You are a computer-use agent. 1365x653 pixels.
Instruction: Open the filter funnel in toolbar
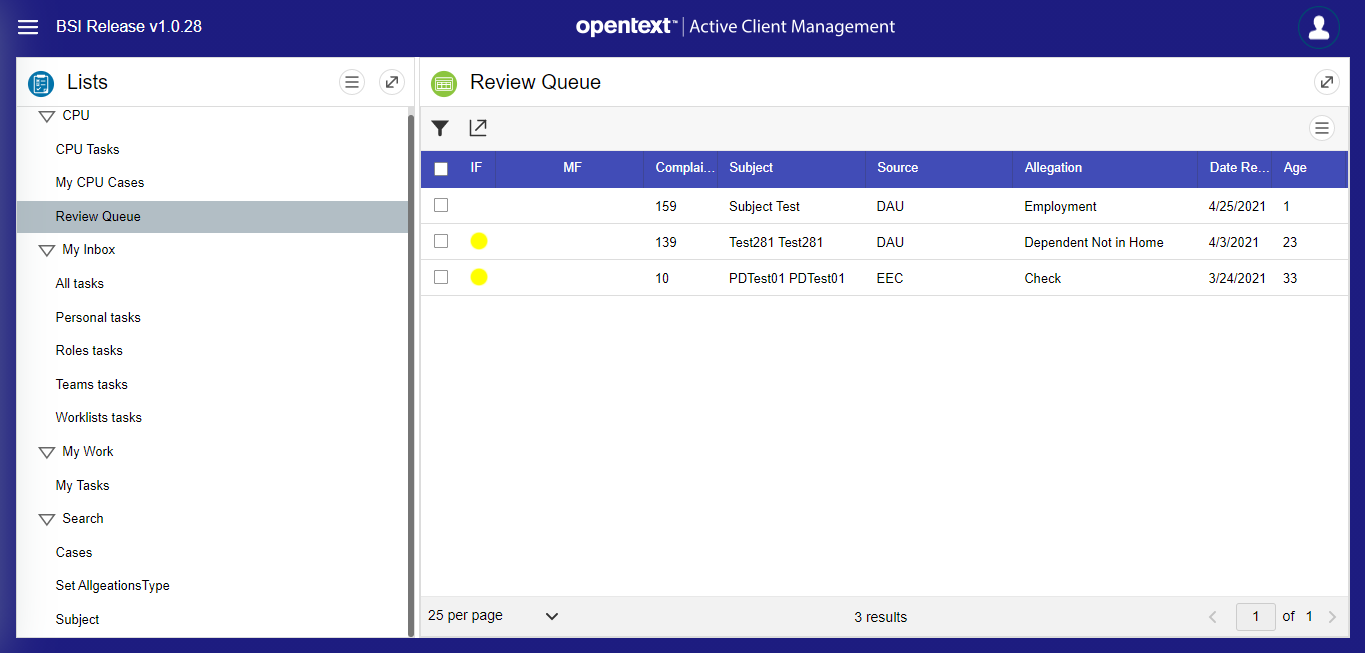440,128
